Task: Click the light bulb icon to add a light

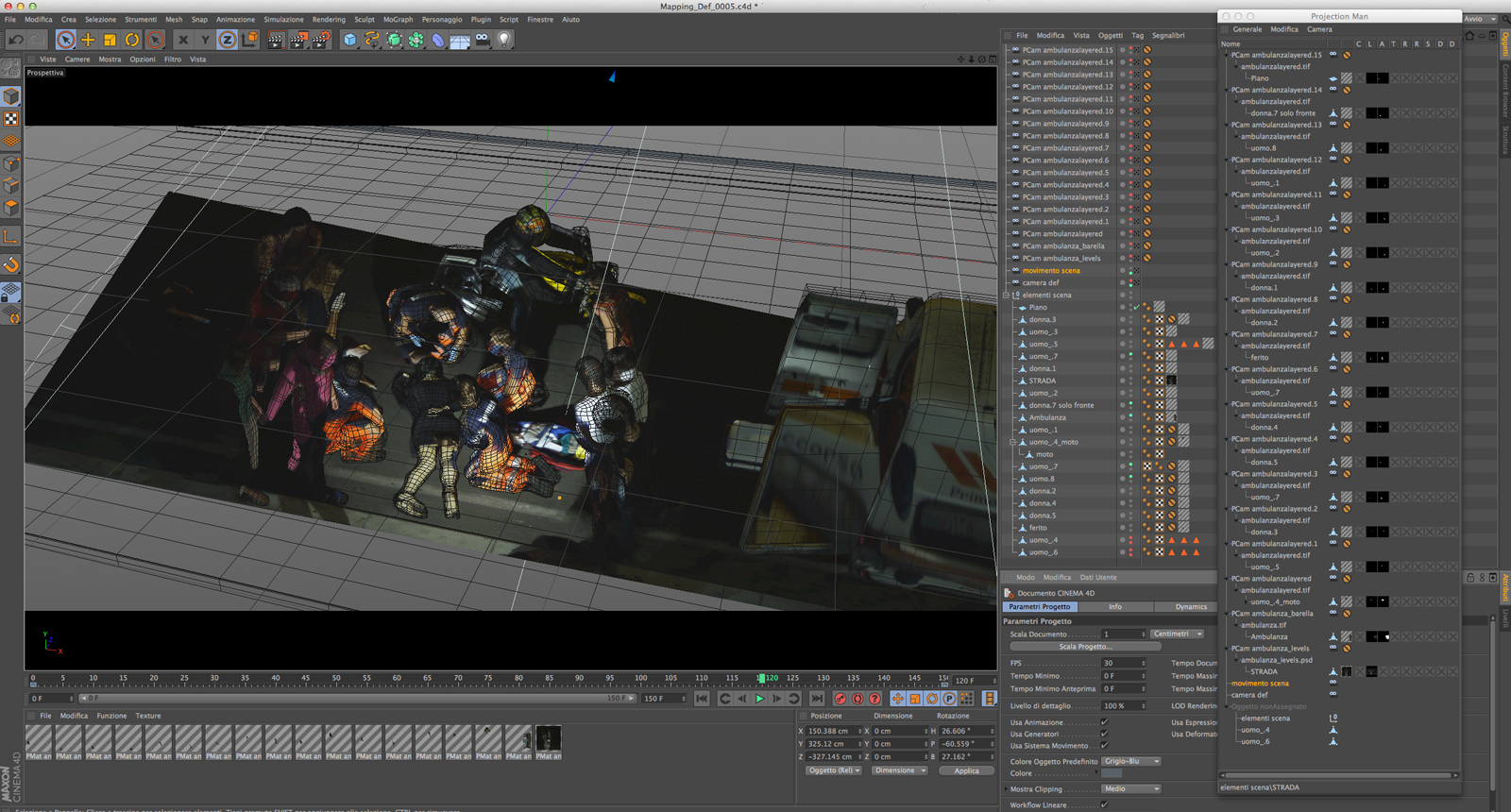Action: pyautogui.click(x=504, y=40)
